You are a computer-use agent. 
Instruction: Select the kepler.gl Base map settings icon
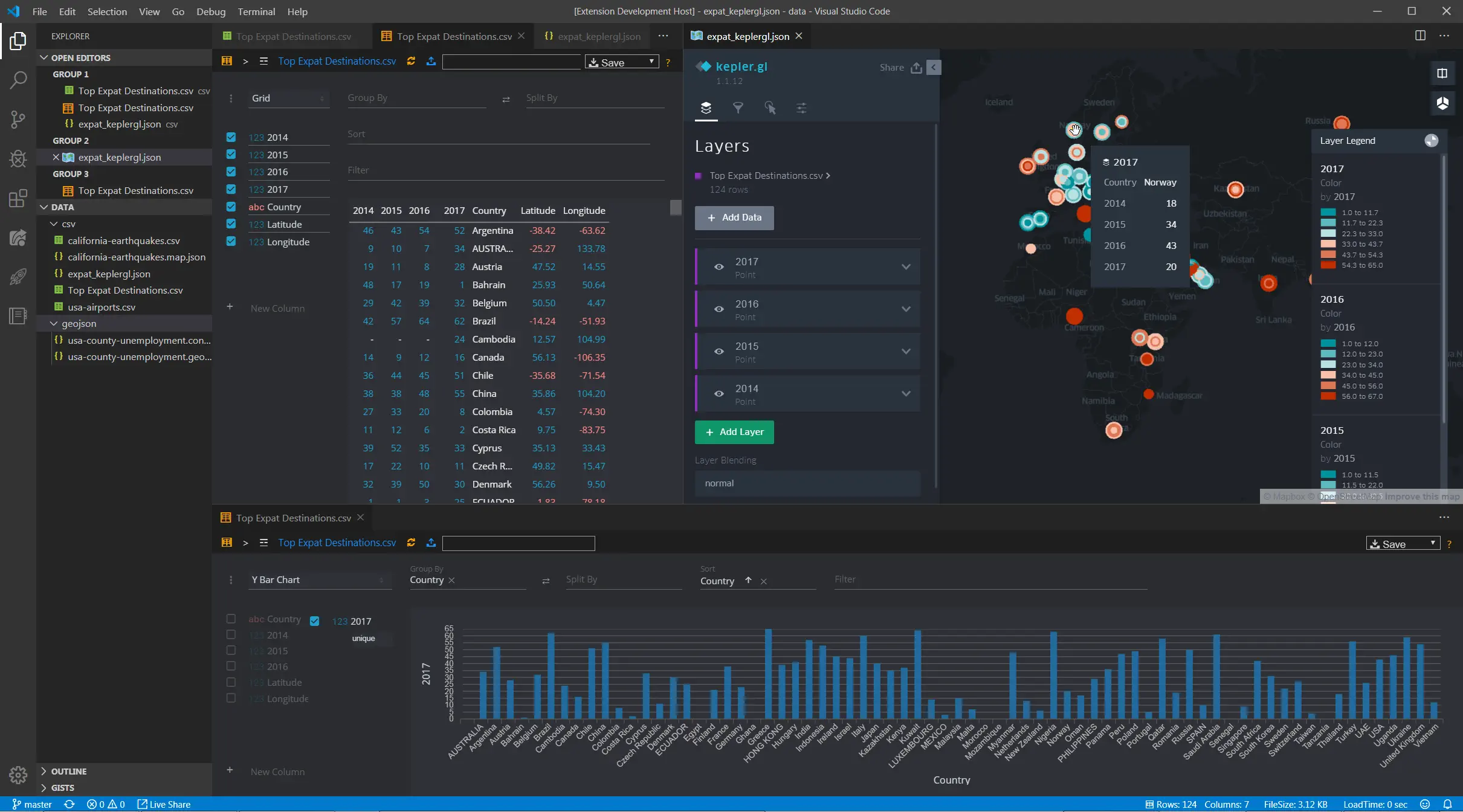pyautogui.click(x=801, y=108)
